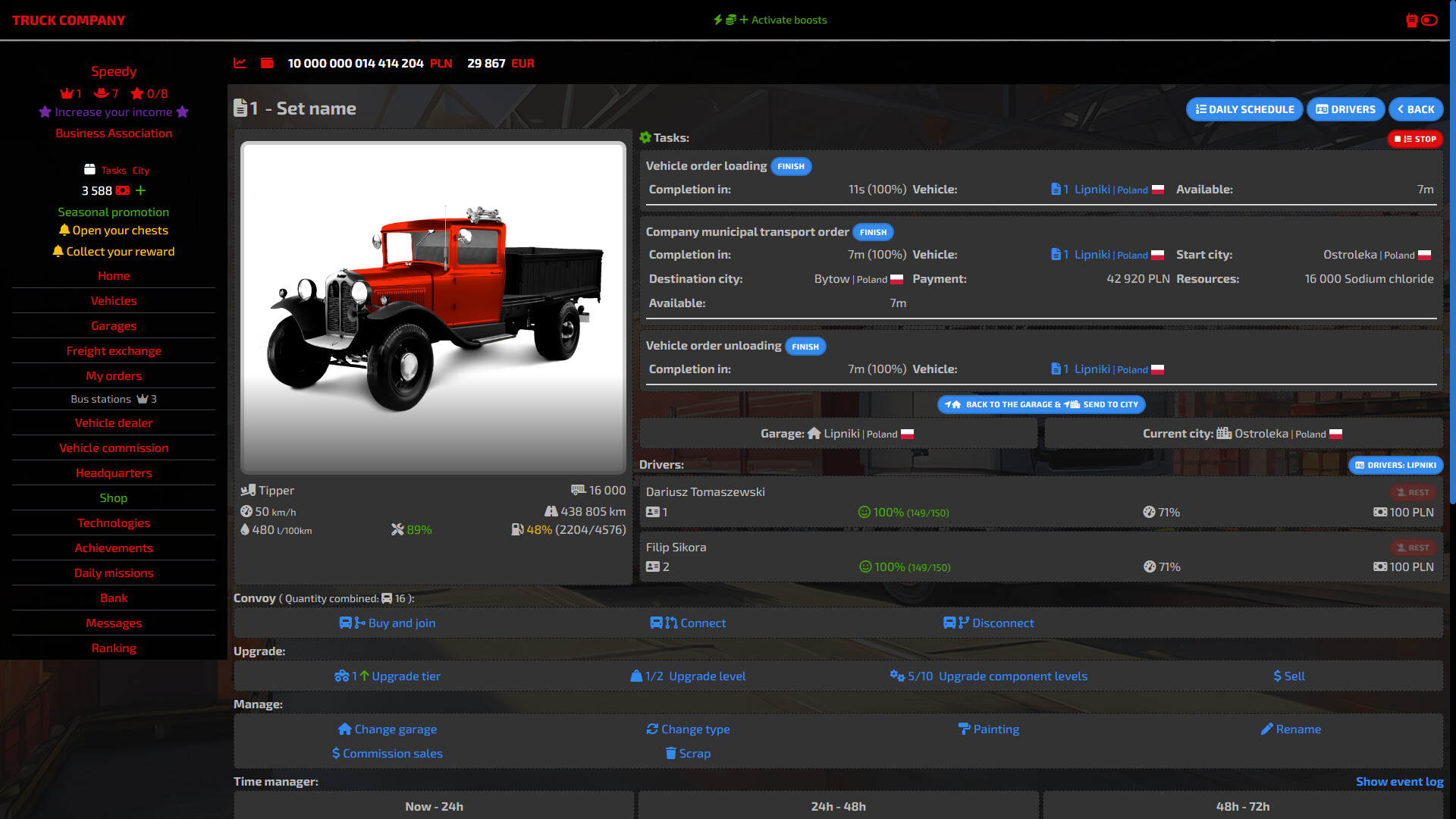Open the chest icon beside Open your chests

click(65, 231)
